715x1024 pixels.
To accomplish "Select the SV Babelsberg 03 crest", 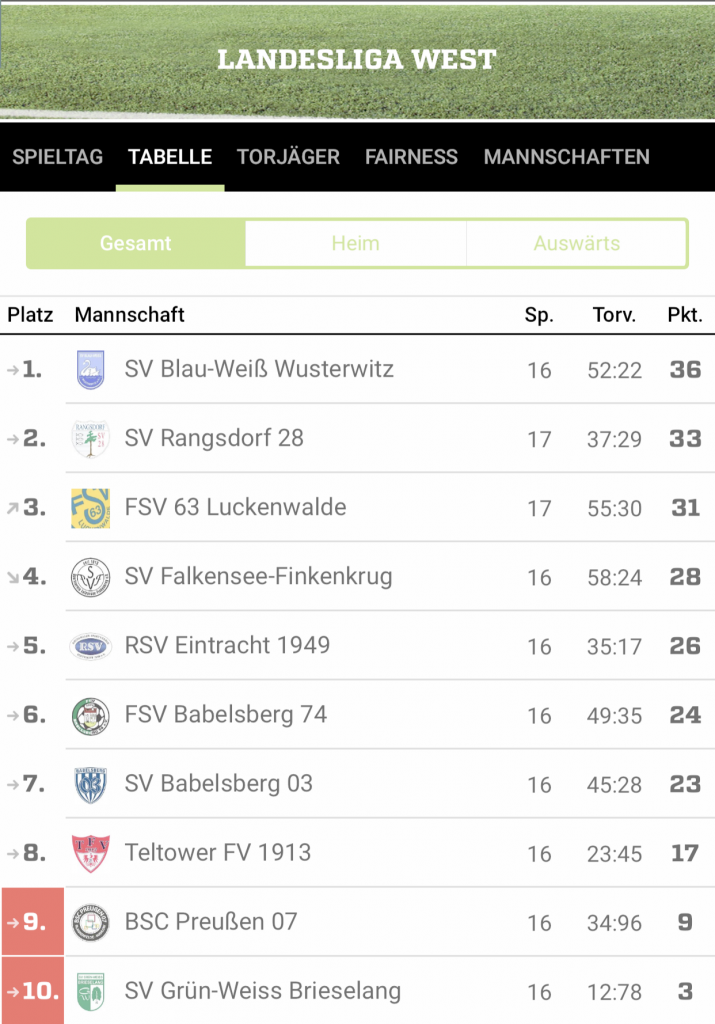I will click(90, 784).
